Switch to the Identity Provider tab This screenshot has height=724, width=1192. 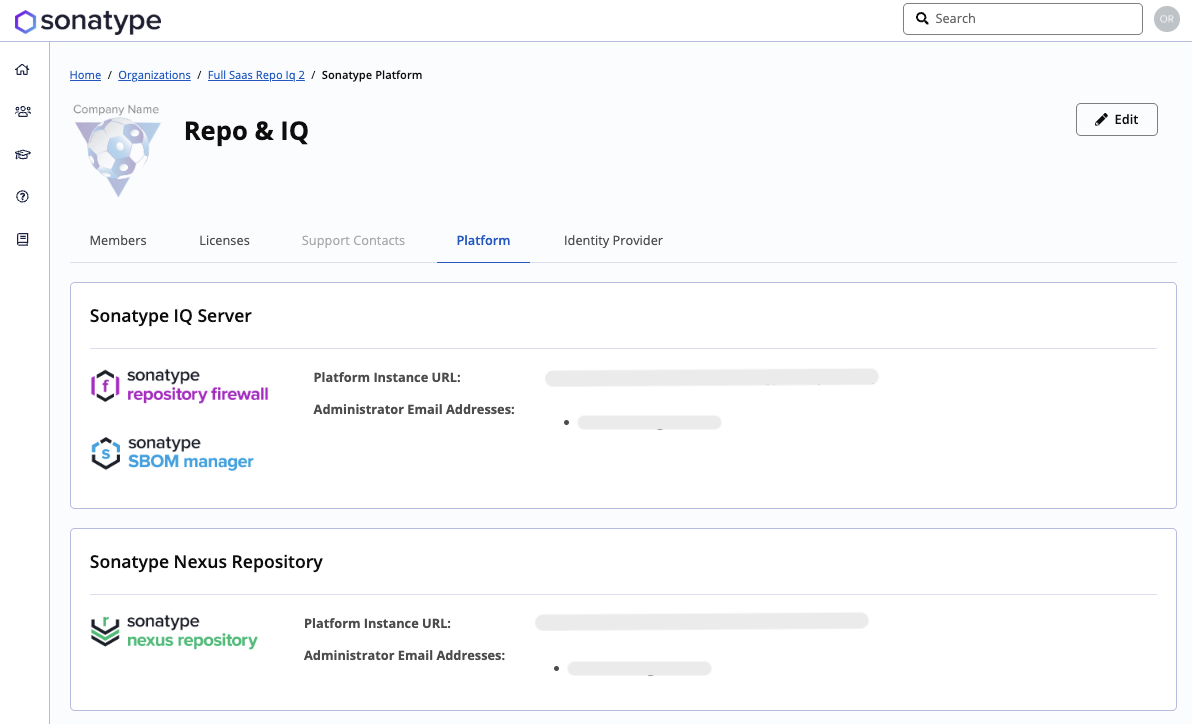tap(613, 240)
